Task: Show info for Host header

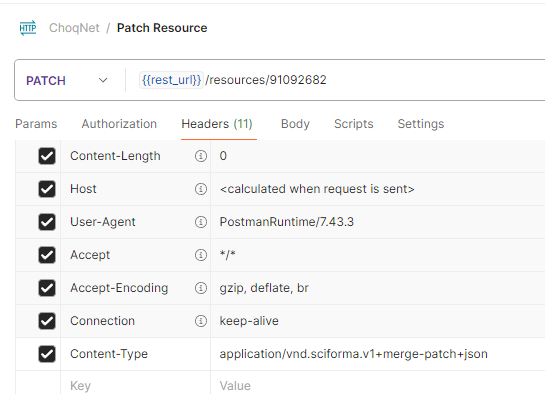Action: 201,189
